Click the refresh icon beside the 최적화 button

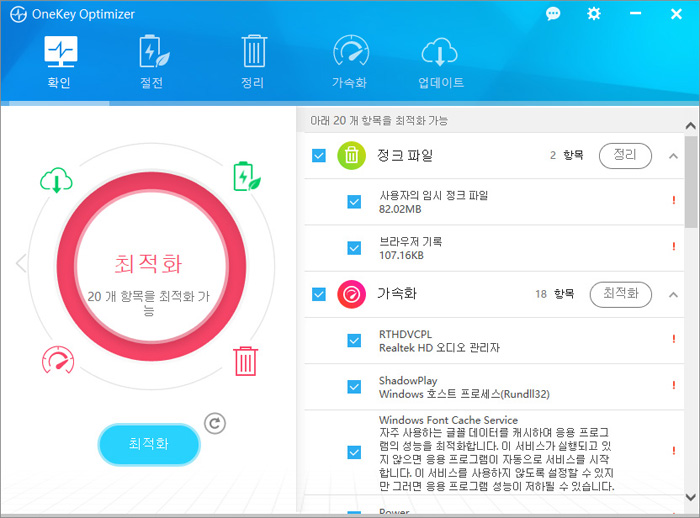215,423
